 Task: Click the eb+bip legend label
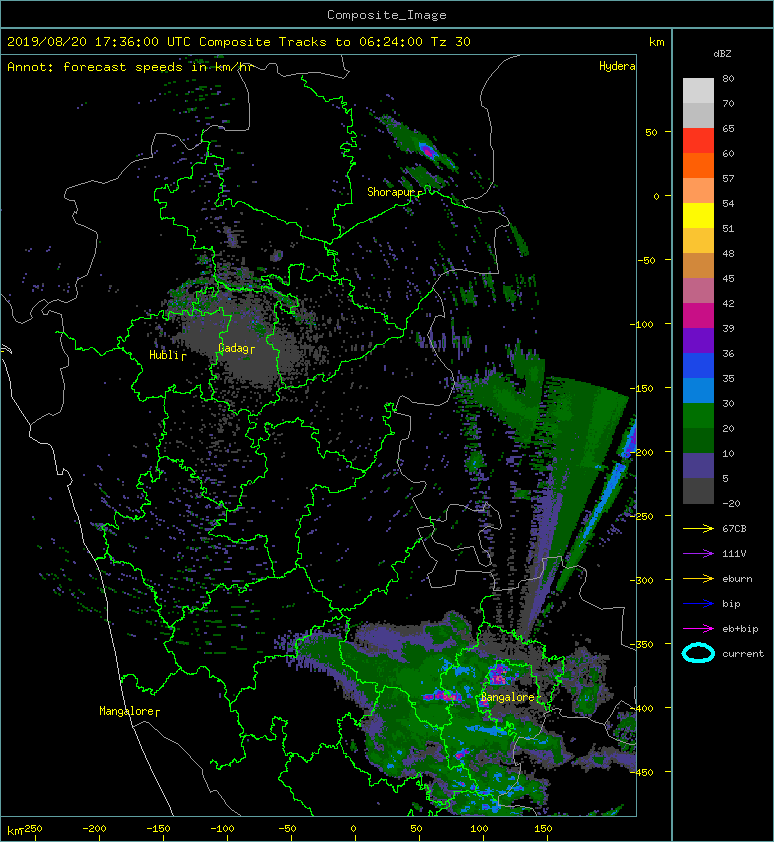pyautogui.click(x=740, y=628)
